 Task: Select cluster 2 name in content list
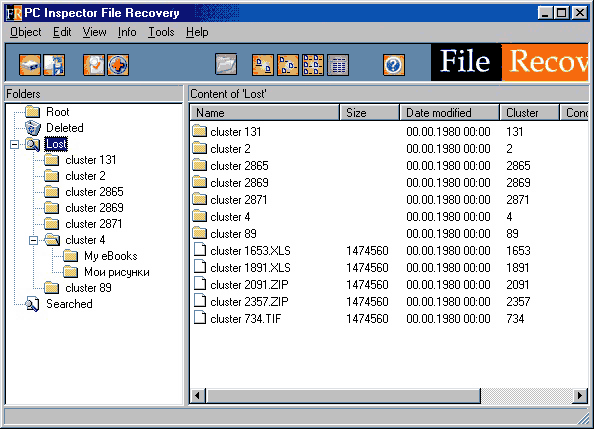pyautogui.click(x=230, y=149)
